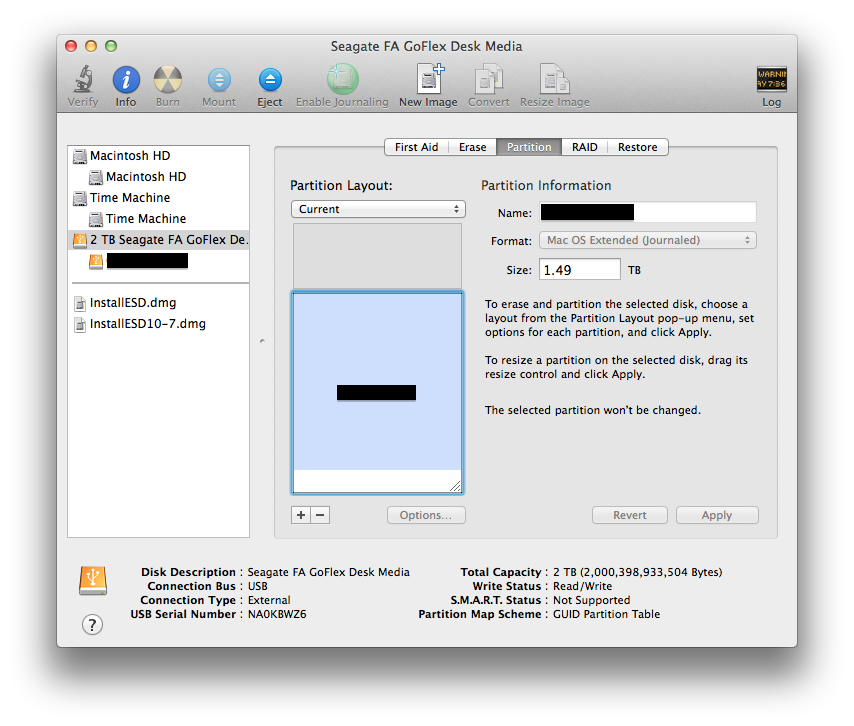This screenshot has width=854, height=726.
Task: Create a New Image
Action: [429, 79]
